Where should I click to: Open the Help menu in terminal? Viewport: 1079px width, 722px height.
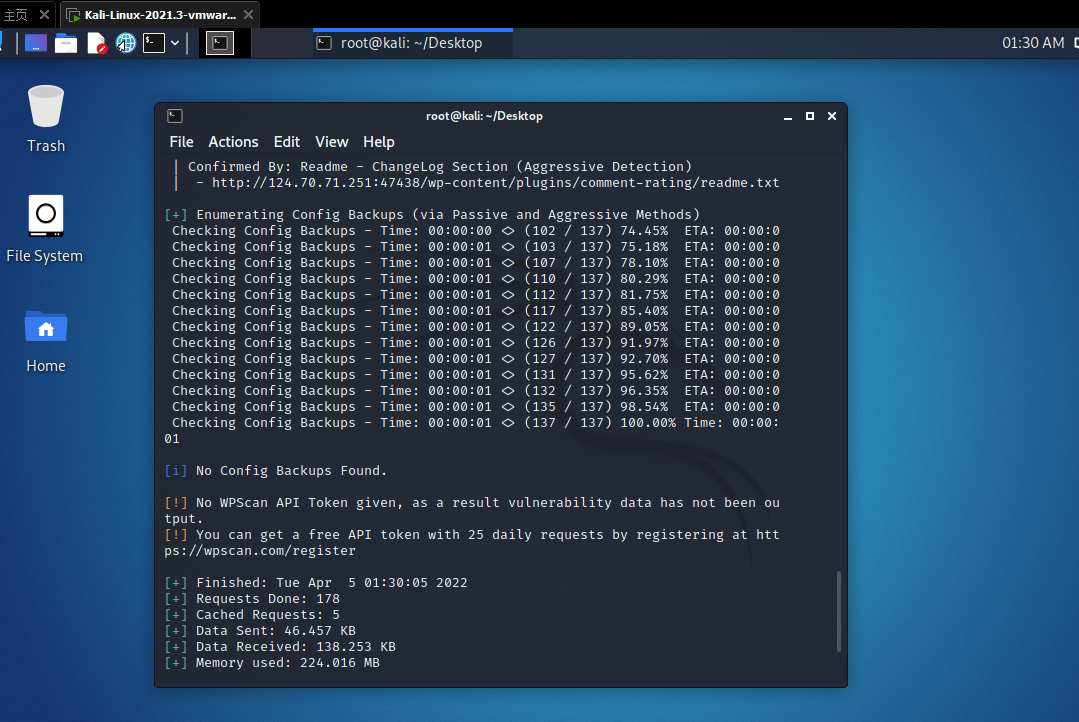378,142
